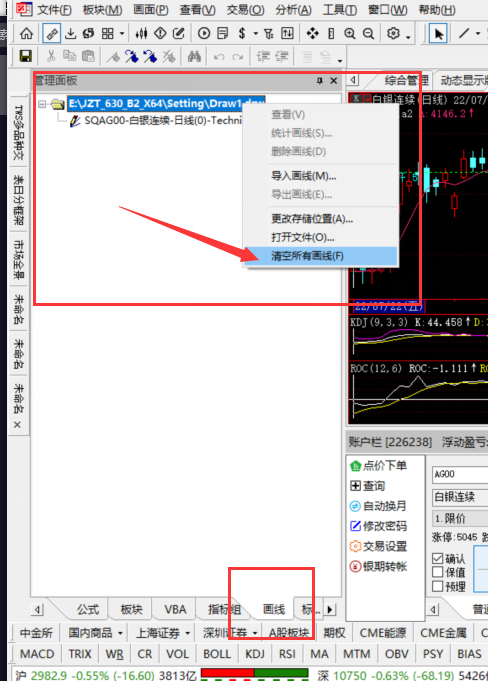Screen dimensions: 488x681
Task: Click 修改密码 in the account panel
Action: pyautogui.click(x=379, y=526)
